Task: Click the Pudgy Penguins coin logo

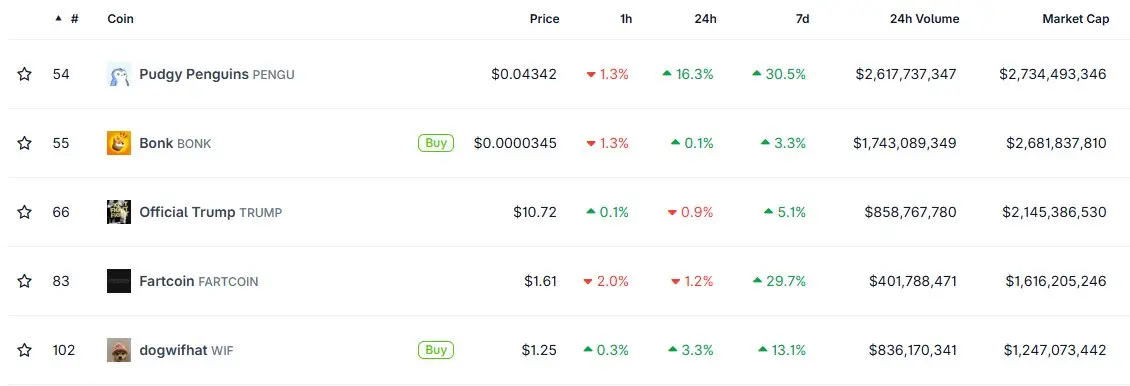Action: click(x=119, y=74)
